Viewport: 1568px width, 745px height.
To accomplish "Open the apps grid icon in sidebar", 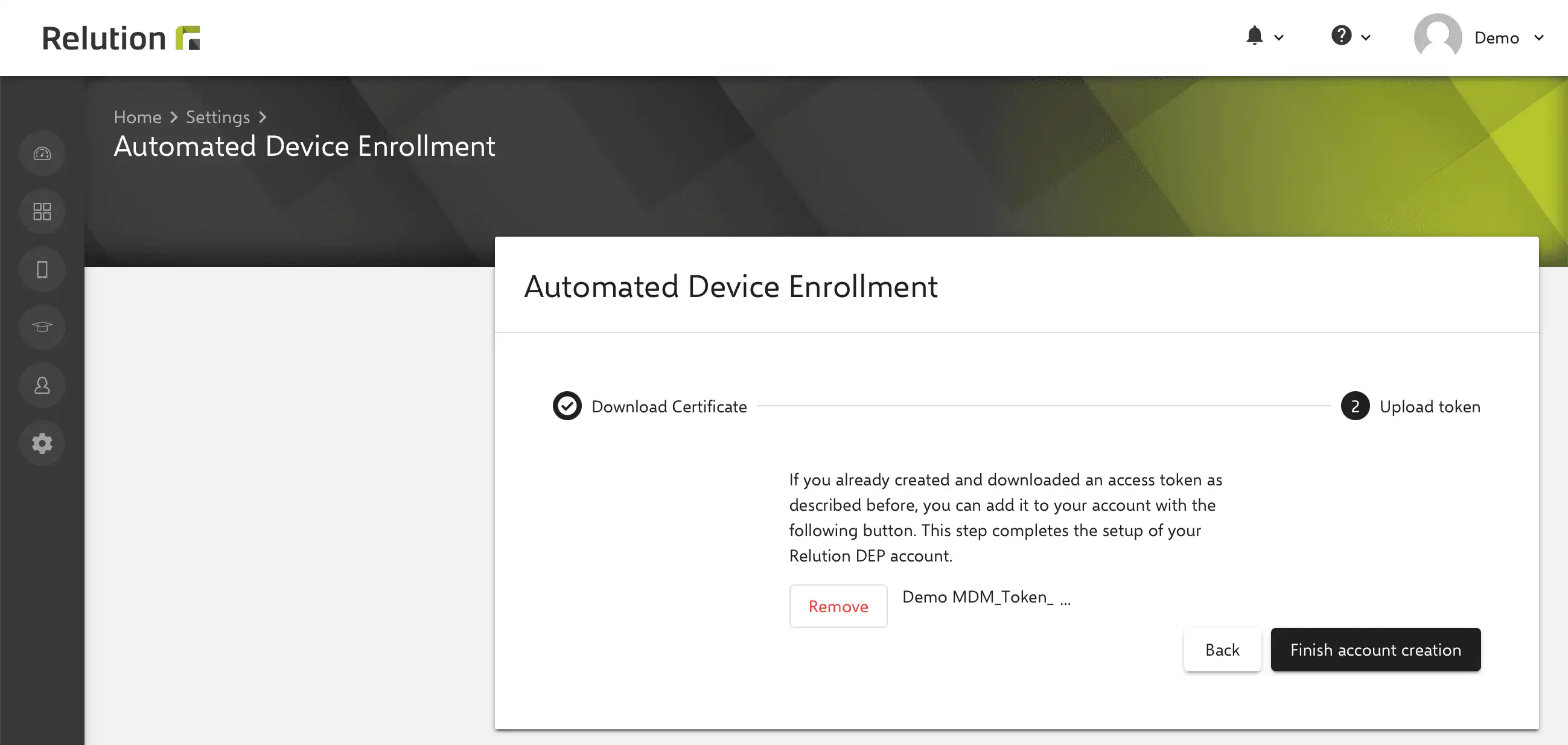I will click(x=42, y=211).
